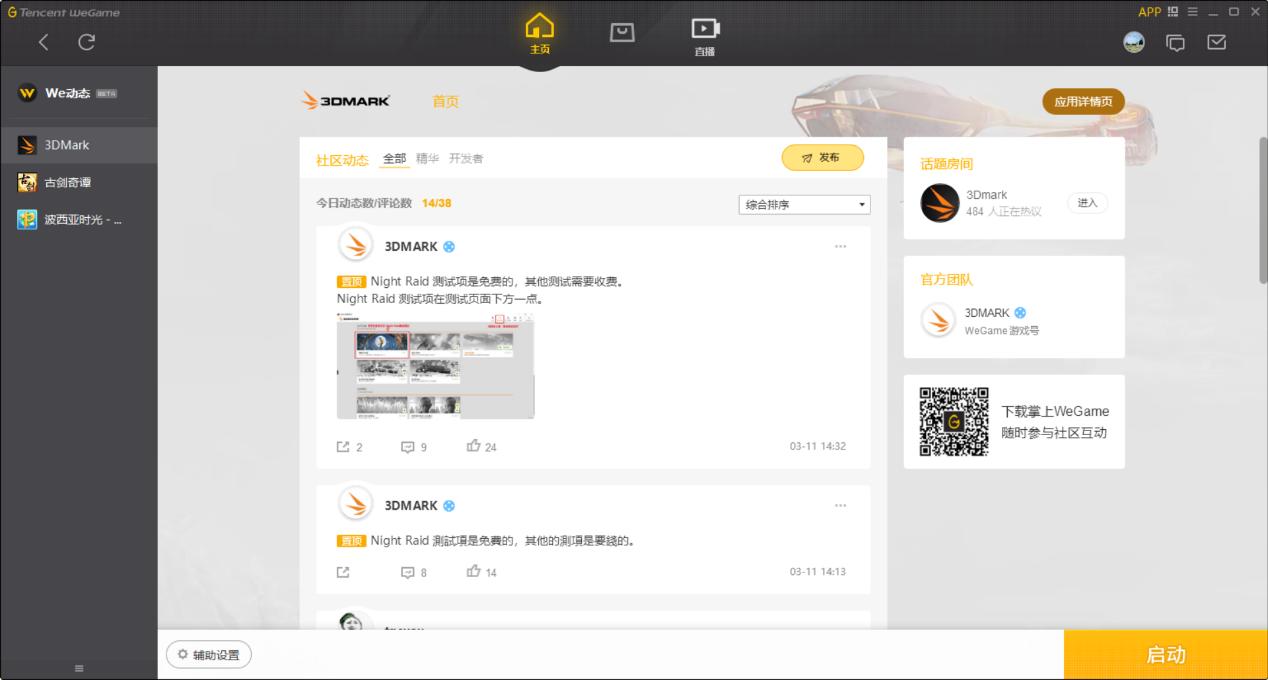This screenshot has width=1268, height=680.
Task: Select 波西亚时光 in the left sidebar
Action: (x=79, y=219)
